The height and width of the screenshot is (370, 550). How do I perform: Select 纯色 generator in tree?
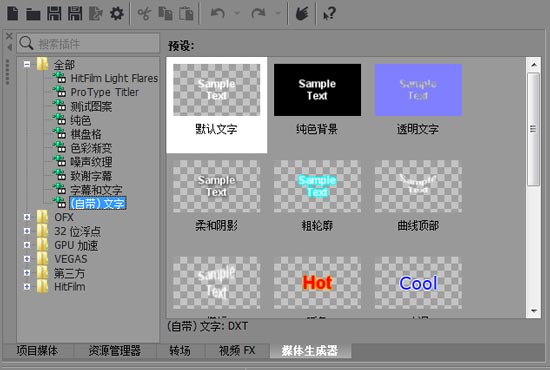[81, 120]
